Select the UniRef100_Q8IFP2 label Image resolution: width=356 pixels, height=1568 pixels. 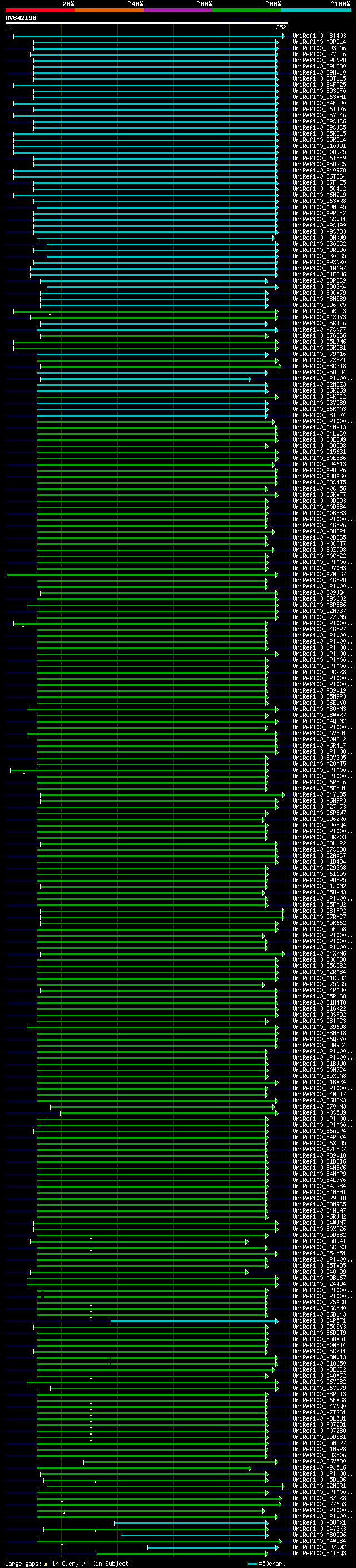coord(319,911)
